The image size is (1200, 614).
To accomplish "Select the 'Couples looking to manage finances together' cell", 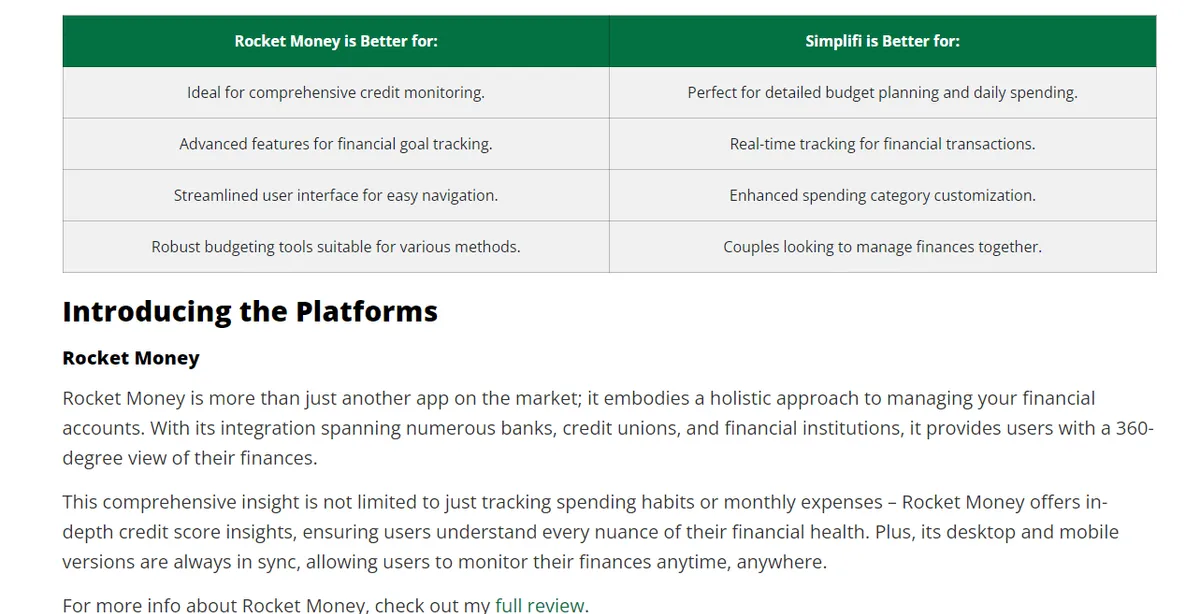I will [883, 247].
